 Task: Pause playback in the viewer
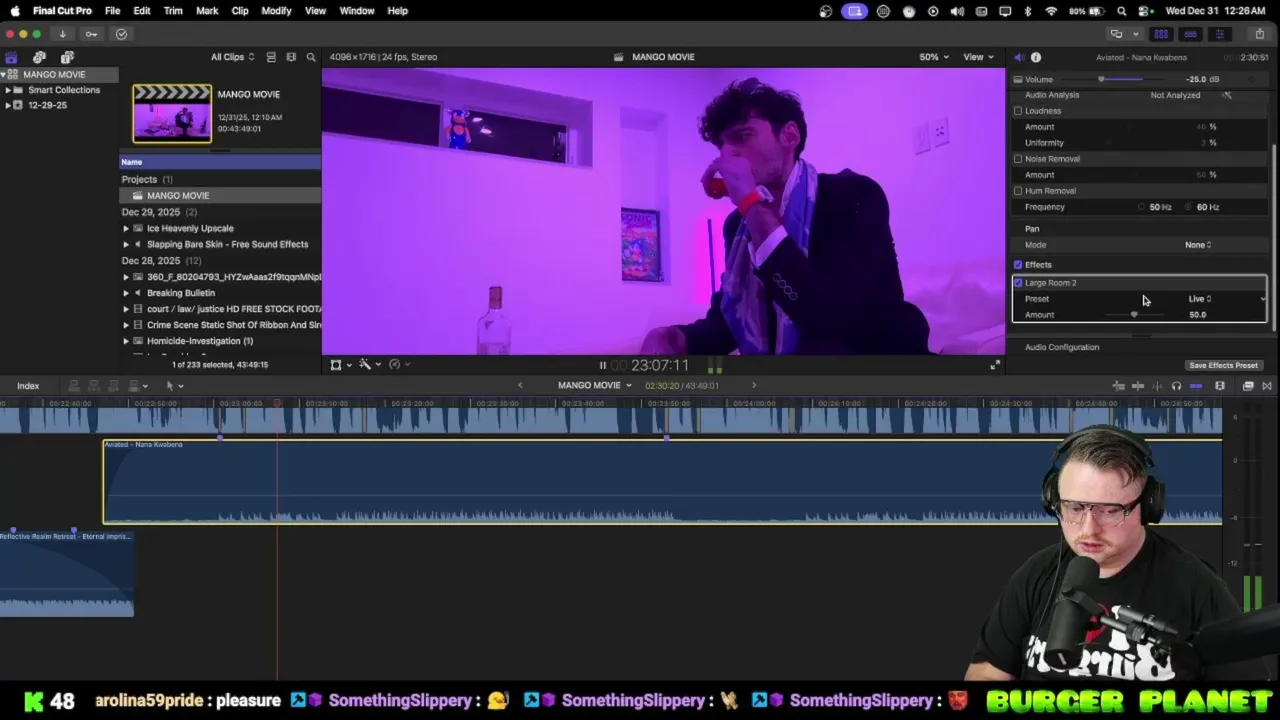coord(602,365)
